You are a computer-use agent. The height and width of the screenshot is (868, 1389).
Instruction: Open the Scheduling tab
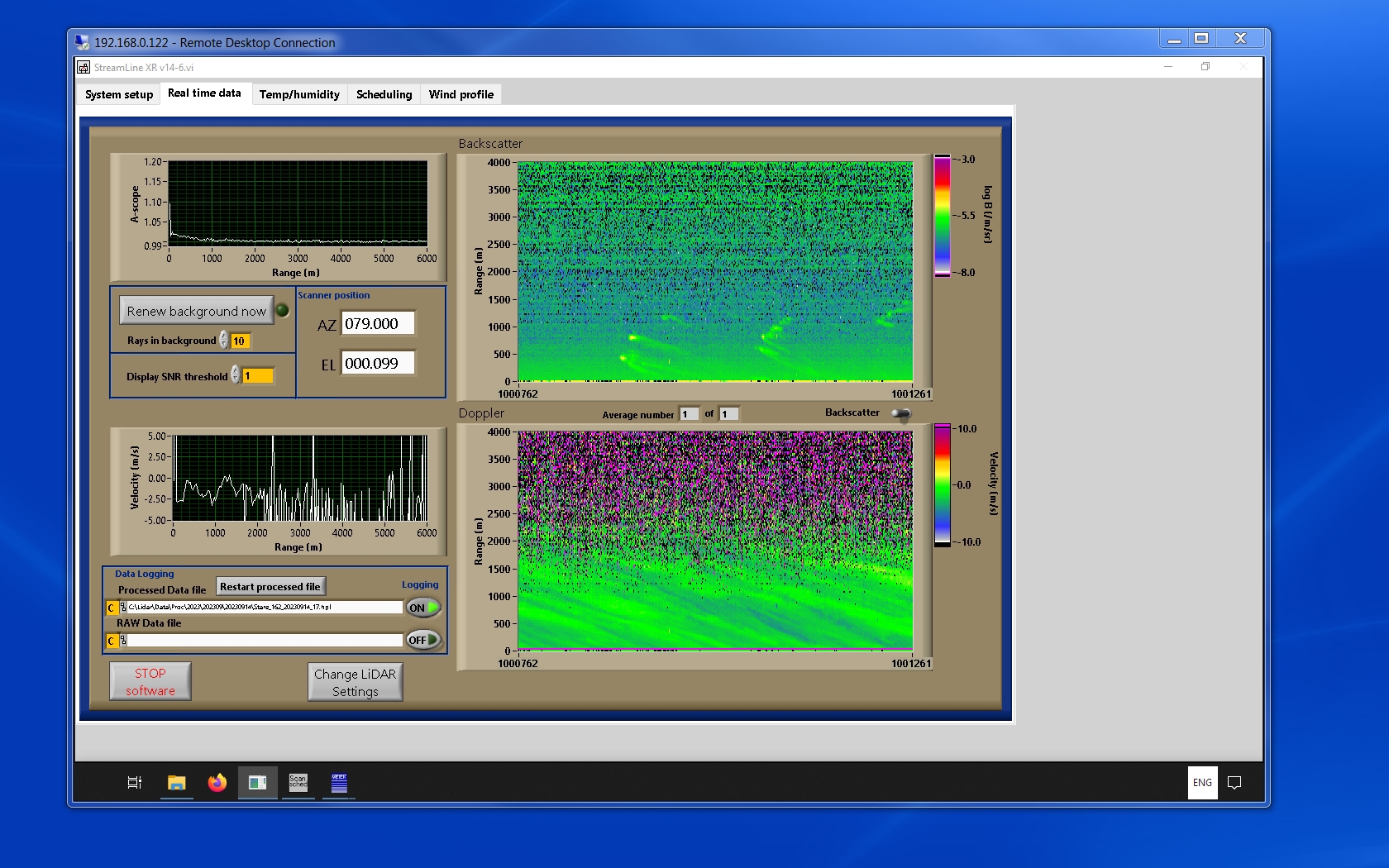384,94
